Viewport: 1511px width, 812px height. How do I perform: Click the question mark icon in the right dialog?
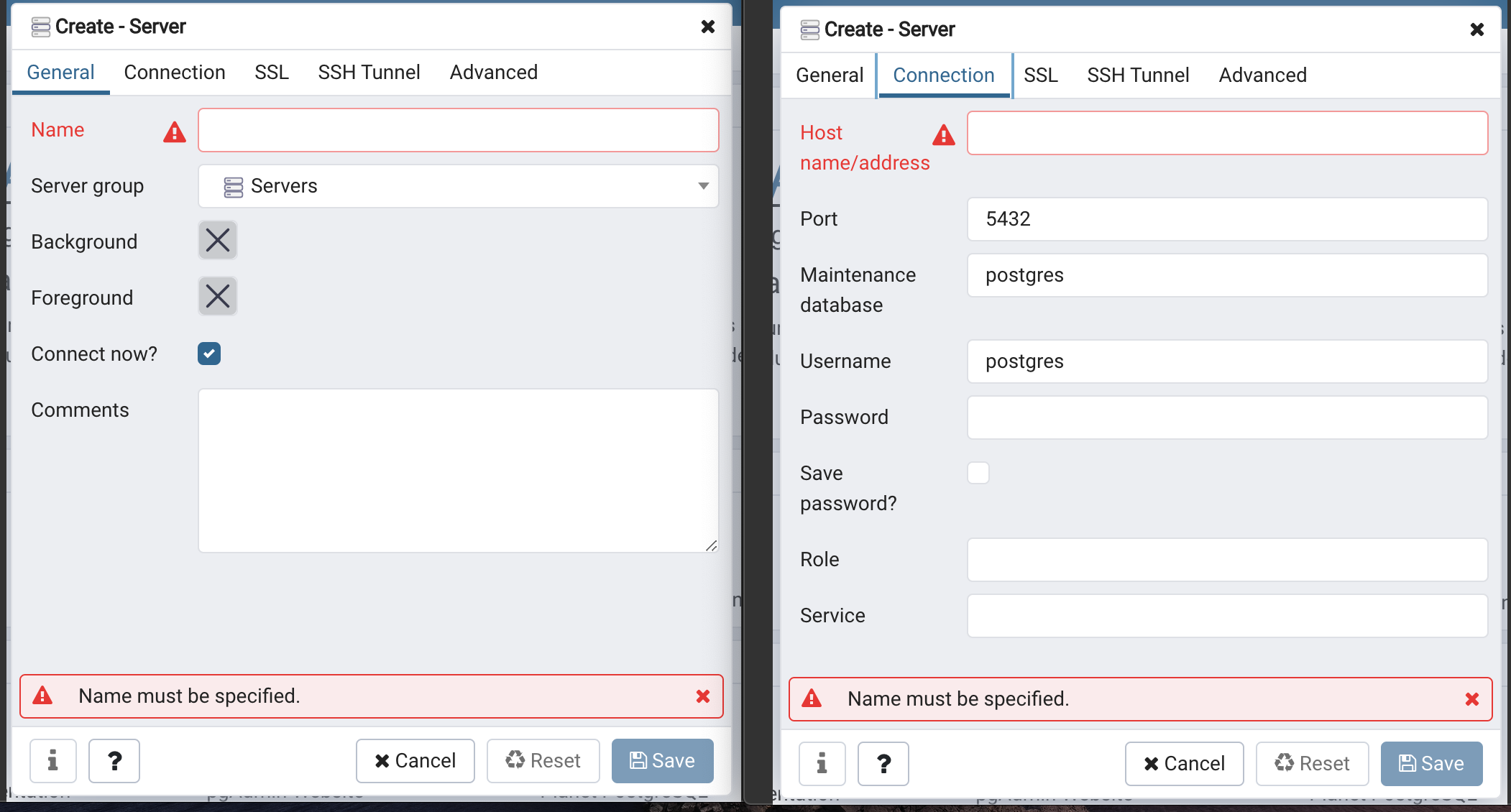(883, 764)
